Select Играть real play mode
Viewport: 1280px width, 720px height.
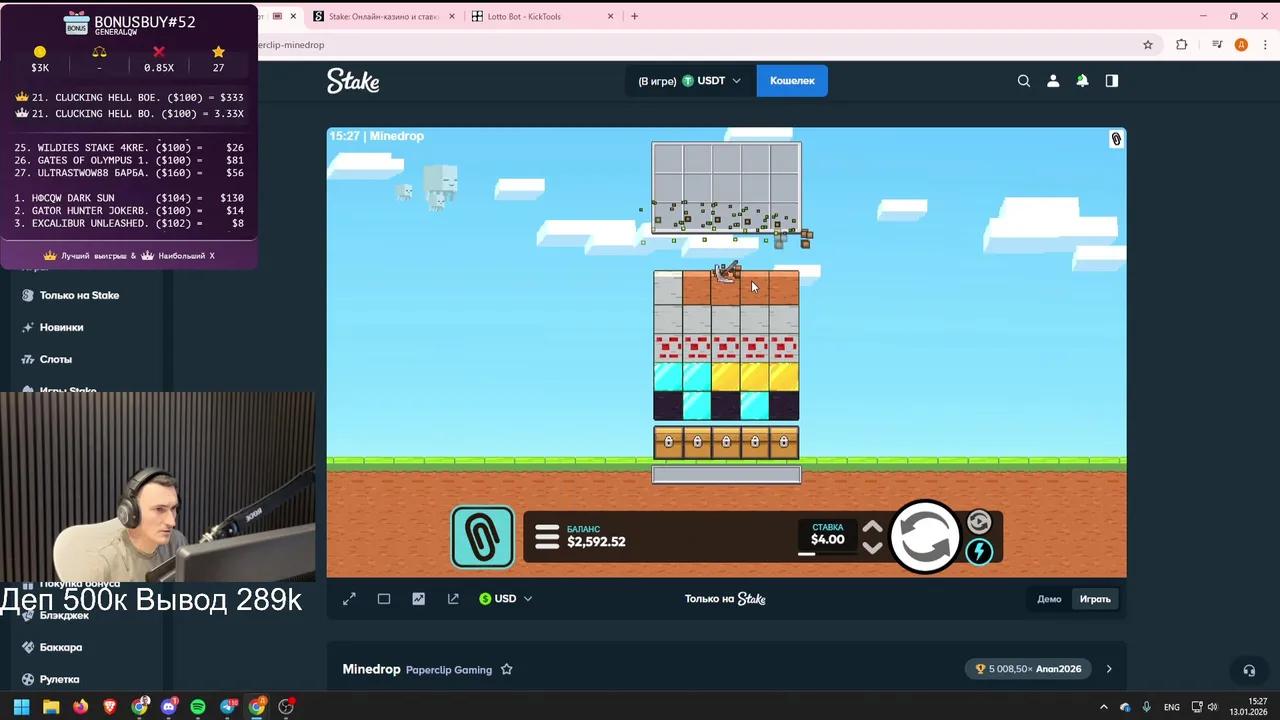coord(1095,599)
